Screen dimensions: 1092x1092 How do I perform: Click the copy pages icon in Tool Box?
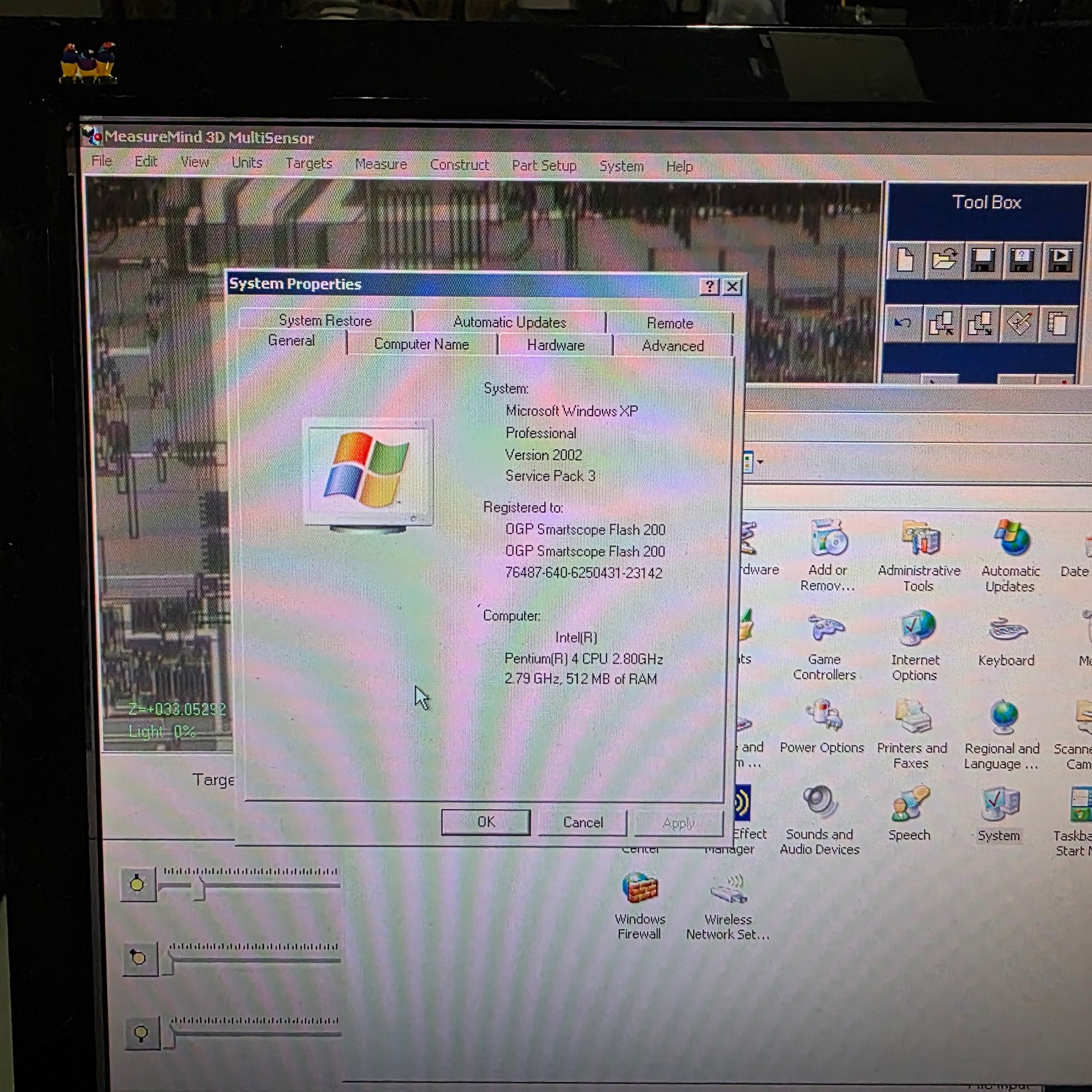(1058, 324)
